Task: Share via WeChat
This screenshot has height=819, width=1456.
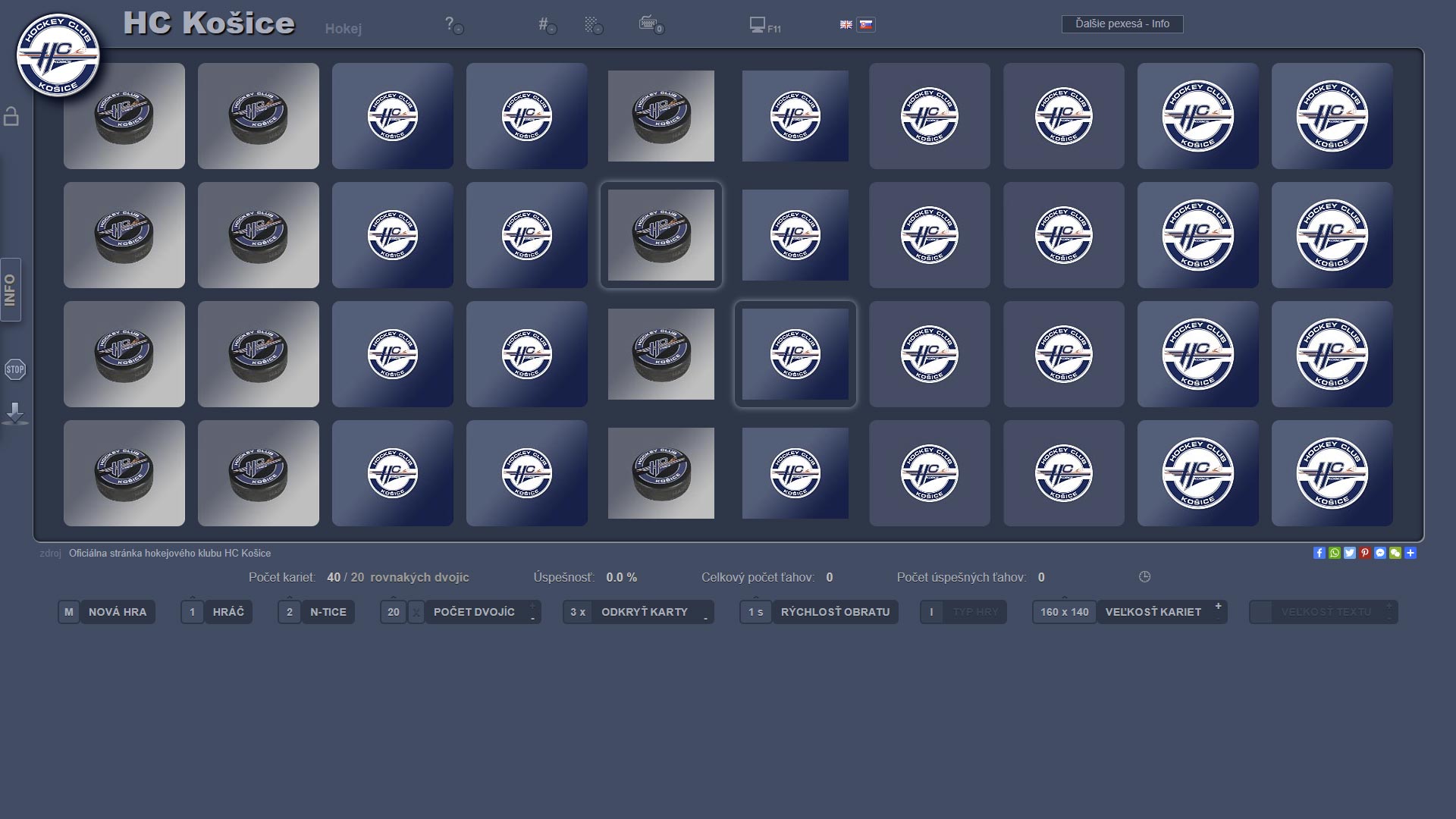Action: tap(1395, 553)
